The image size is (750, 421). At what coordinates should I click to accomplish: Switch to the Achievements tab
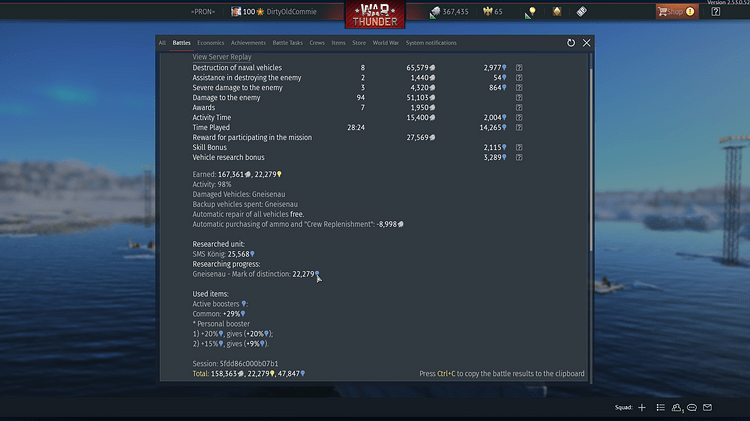coord(248,43)
